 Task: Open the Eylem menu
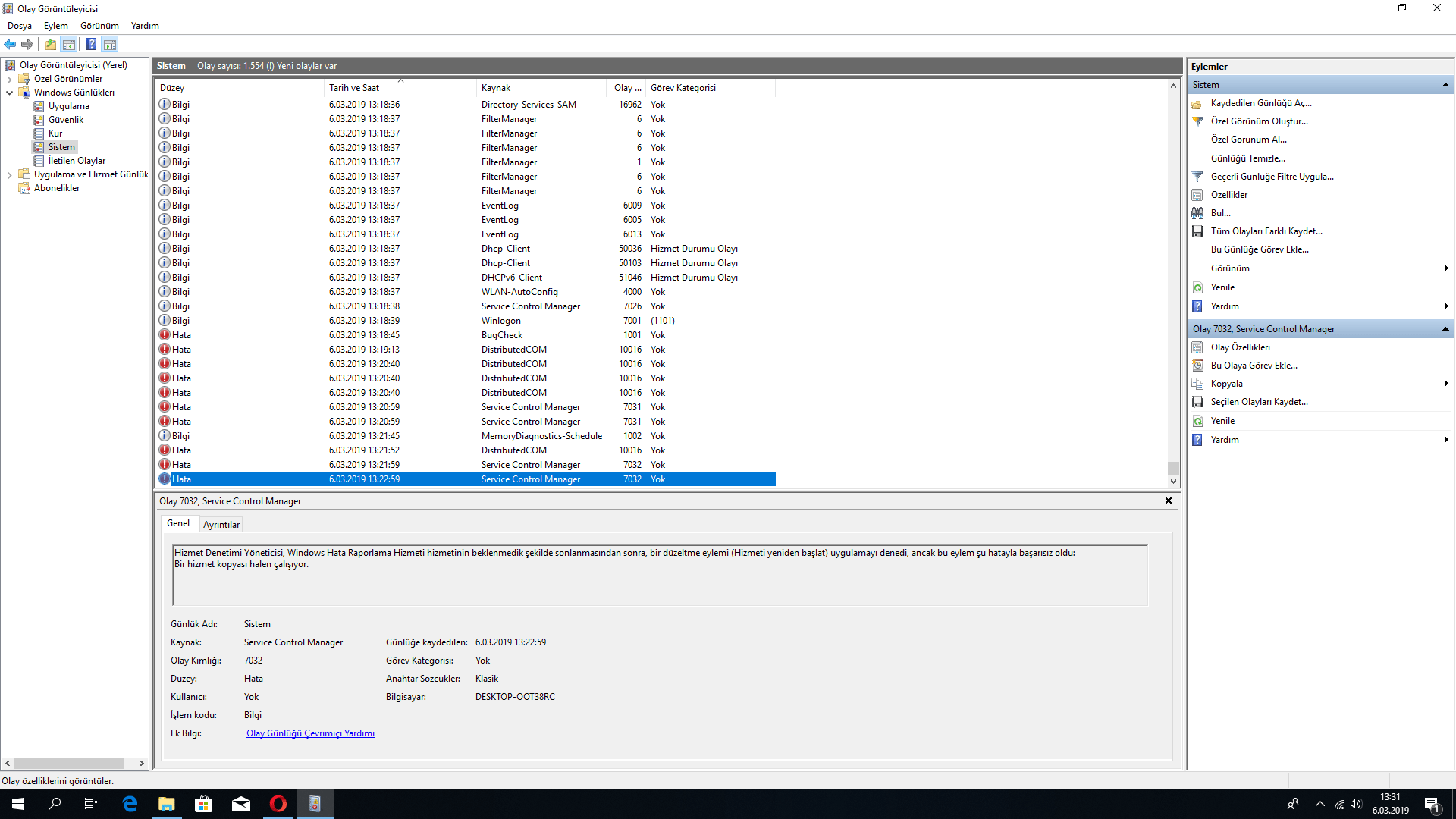55,26
